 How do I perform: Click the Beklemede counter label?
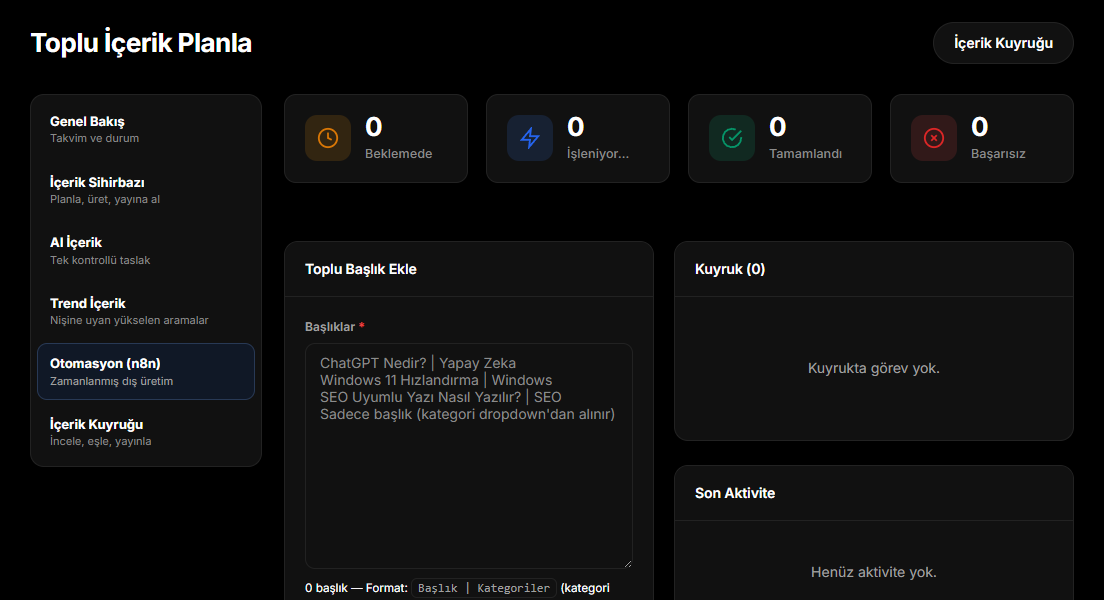(x=399, y=154)
